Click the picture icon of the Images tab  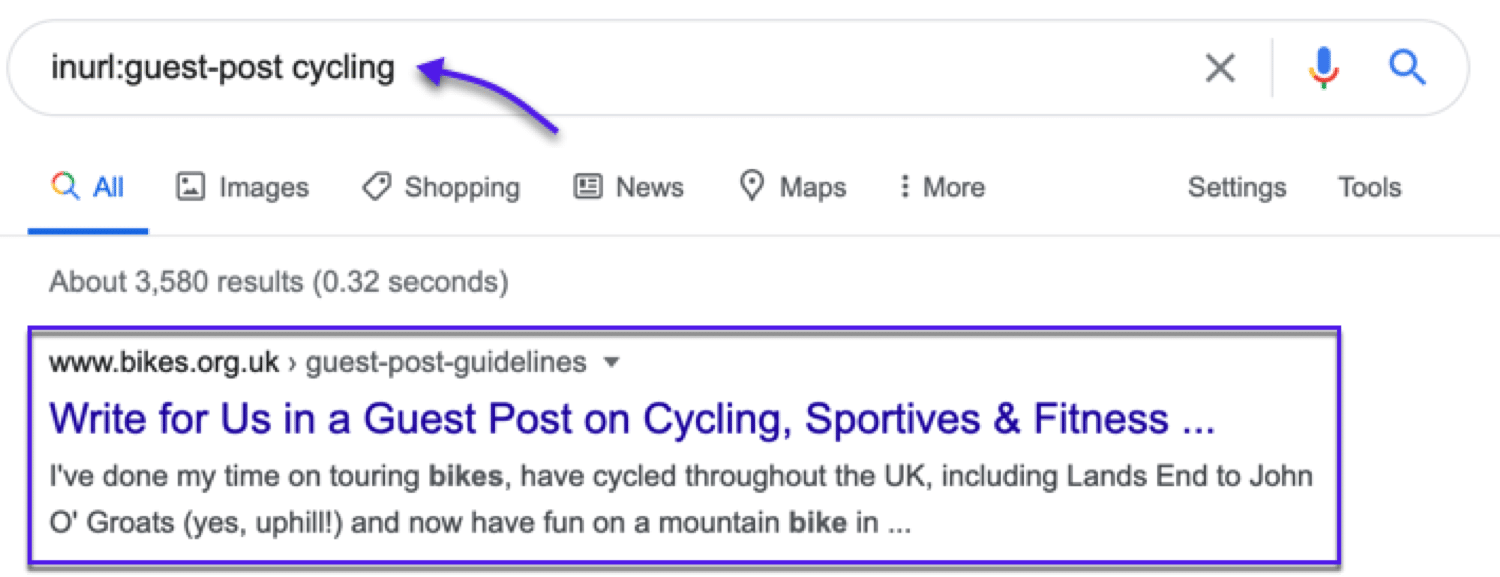click(x=190, y=187)
